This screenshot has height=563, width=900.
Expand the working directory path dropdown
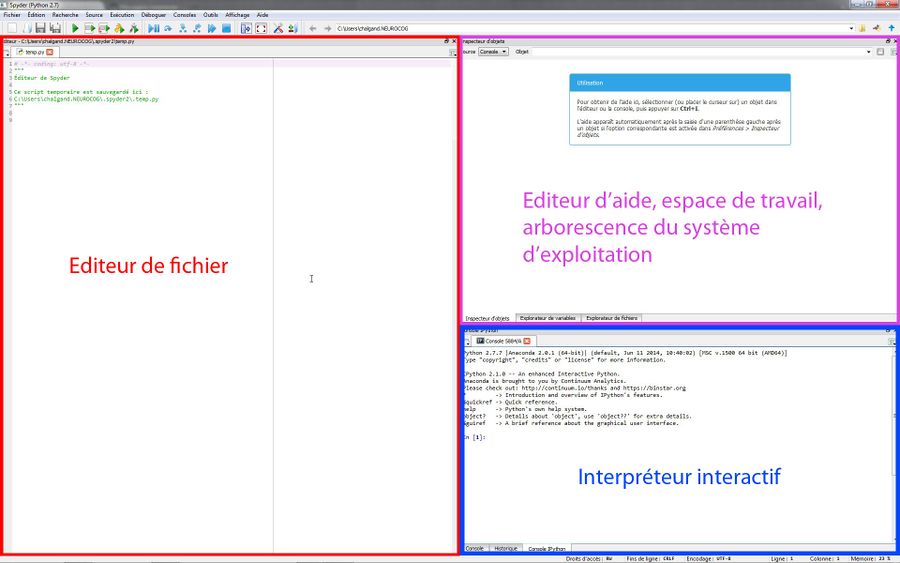pos(850,29)
